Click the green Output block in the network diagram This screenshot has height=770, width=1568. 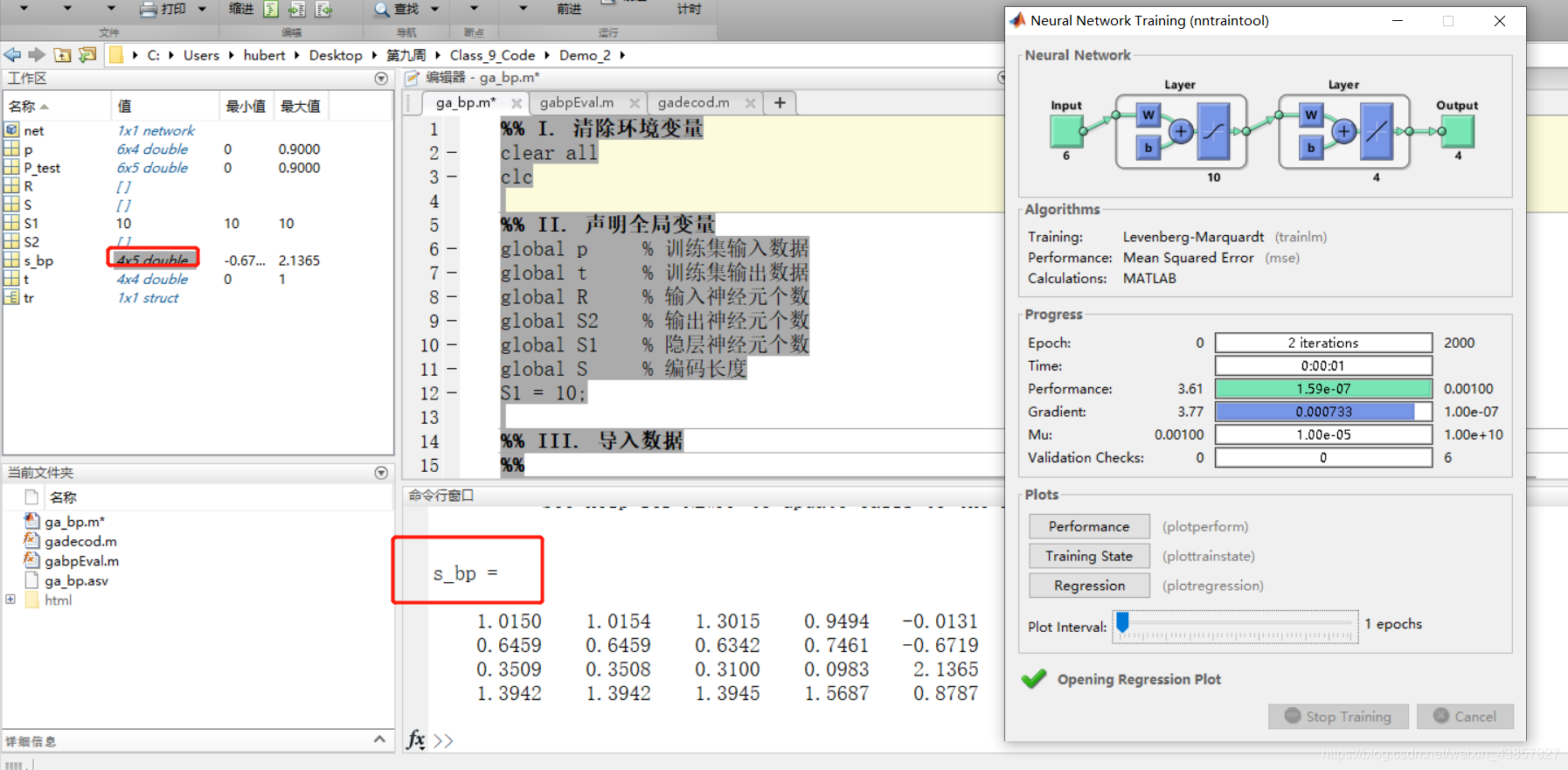[1458, 131]
